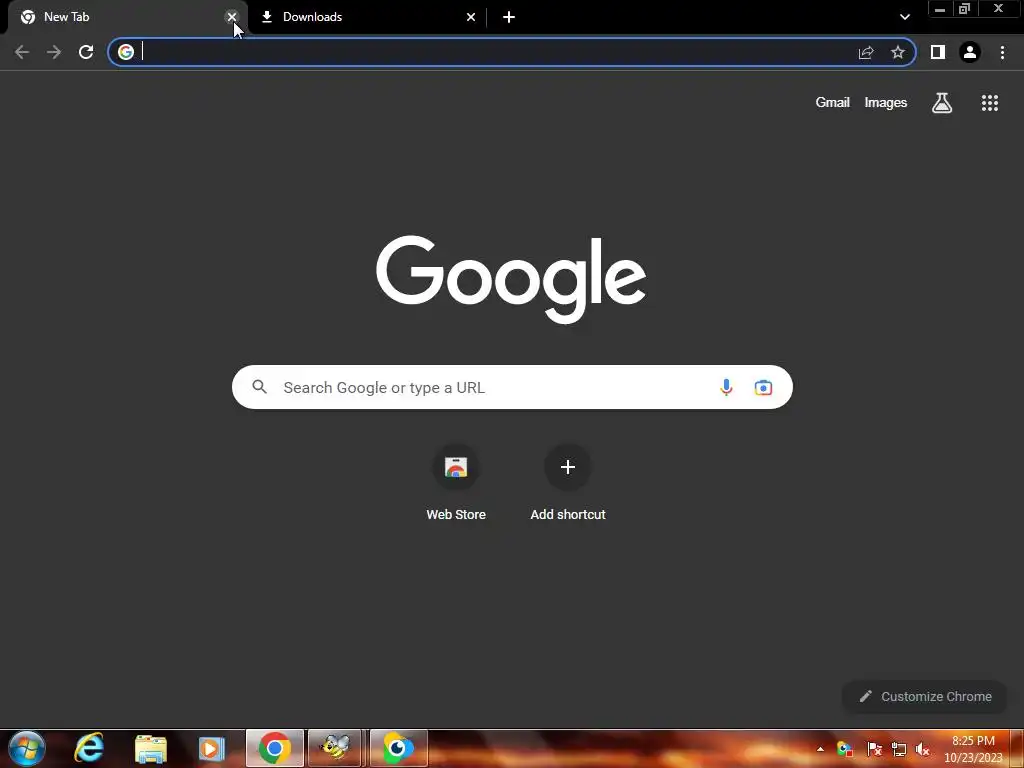
Task: Search by image with camera icon
Action: point(763,387)
